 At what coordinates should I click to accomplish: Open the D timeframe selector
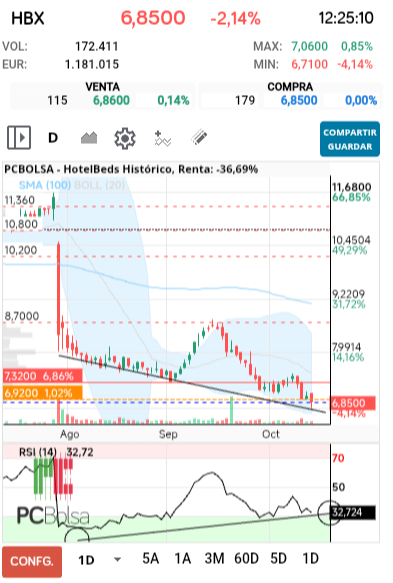click(x=53, y=138)
